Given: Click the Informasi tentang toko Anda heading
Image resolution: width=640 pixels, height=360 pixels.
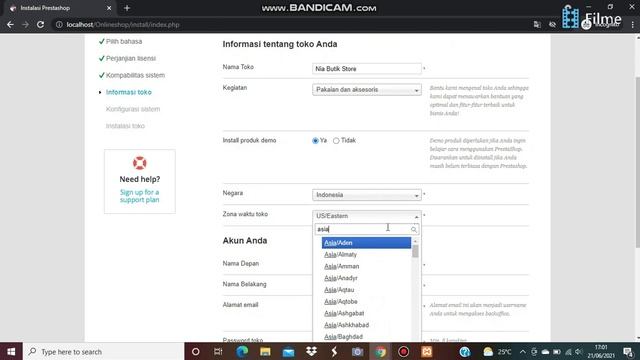Looking at the screenshot, I should (280, 44).
